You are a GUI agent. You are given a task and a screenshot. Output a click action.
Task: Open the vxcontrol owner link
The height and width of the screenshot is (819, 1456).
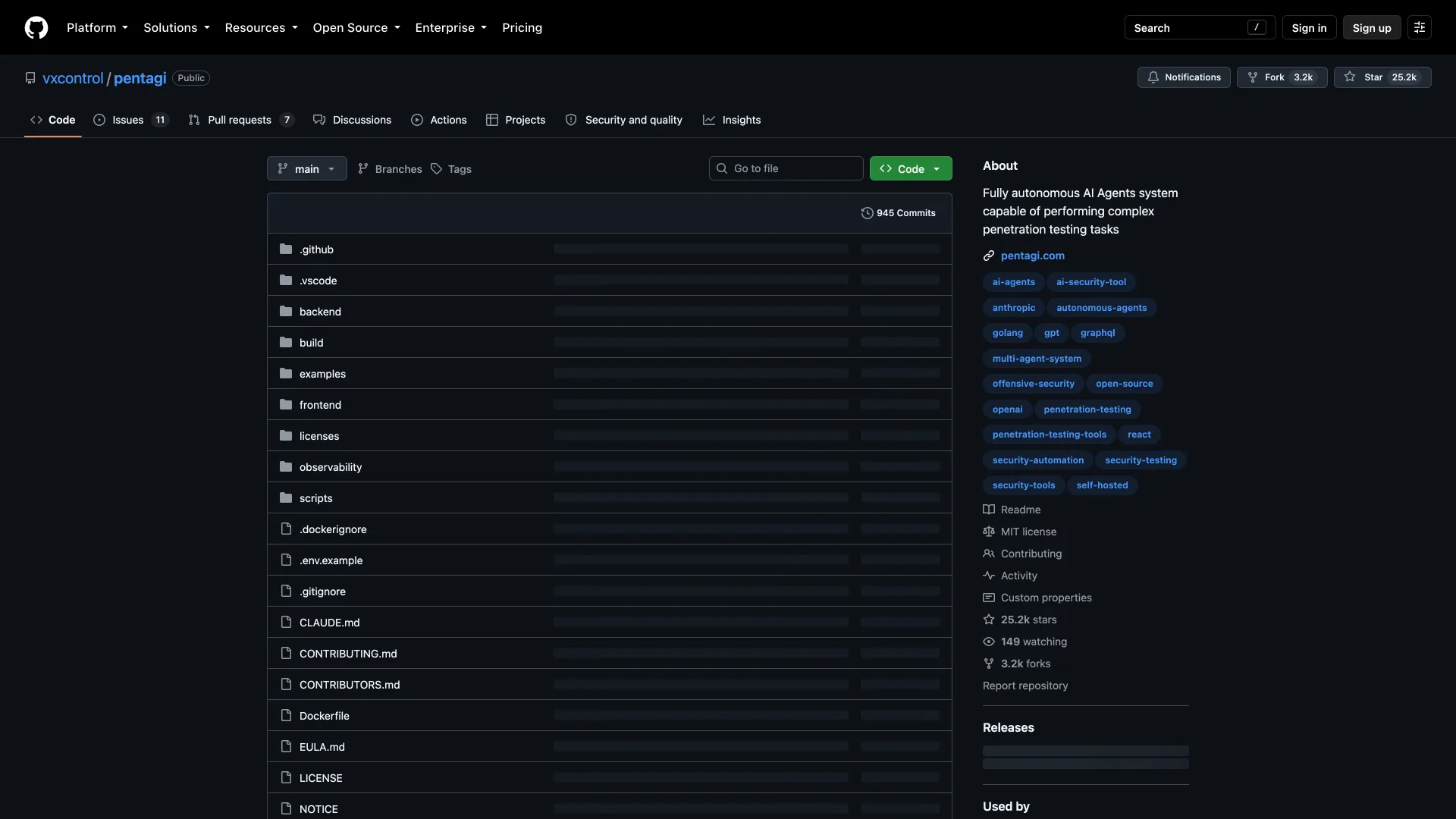pos(73,78)
